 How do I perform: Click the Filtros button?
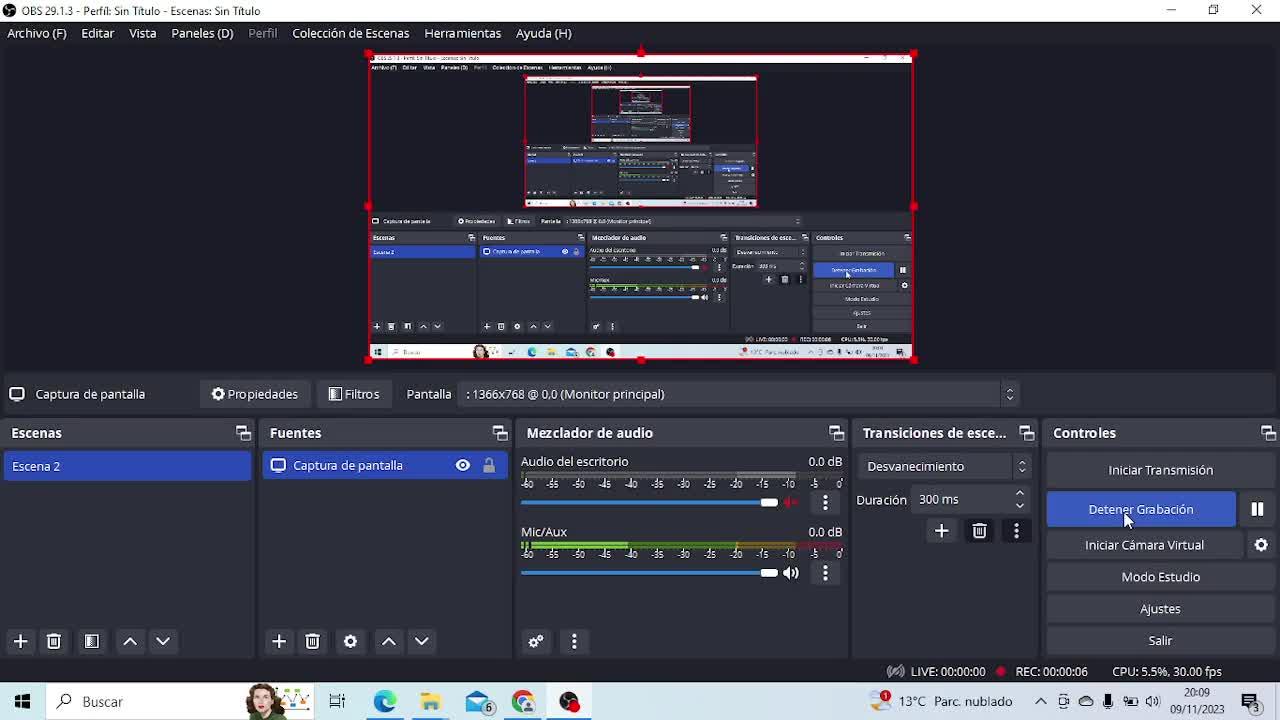(x=354, y=394)
